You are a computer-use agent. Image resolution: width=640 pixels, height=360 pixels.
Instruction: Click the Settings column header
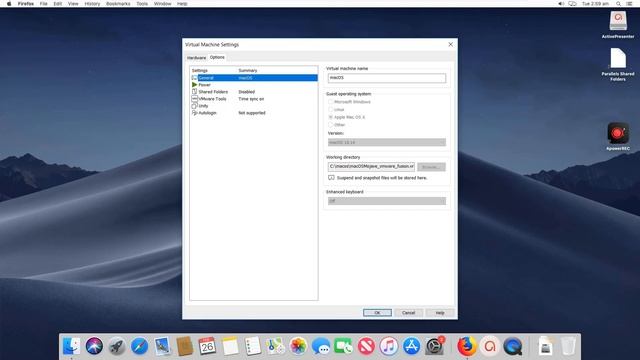pyautogui.click(x=200, y=71)
